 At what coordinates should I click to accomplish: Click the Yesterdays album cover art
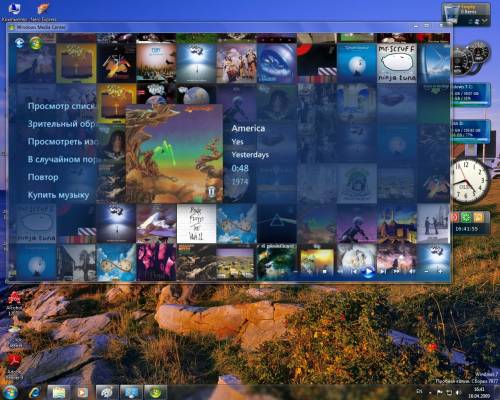[x=174, y=153]
